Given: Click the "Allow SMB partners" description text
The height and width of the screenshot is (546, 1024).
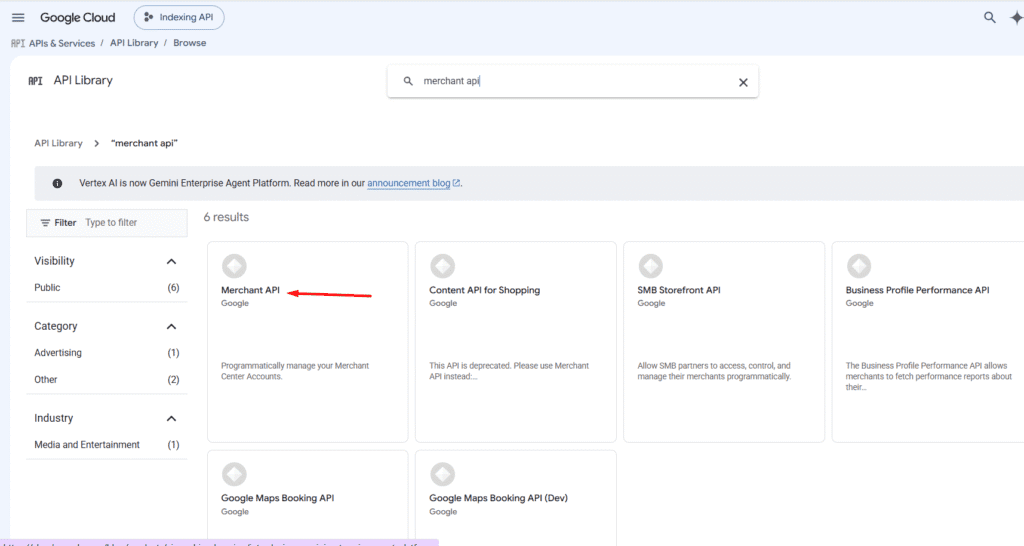Looking at the screenshot, I should pos(714,372).
